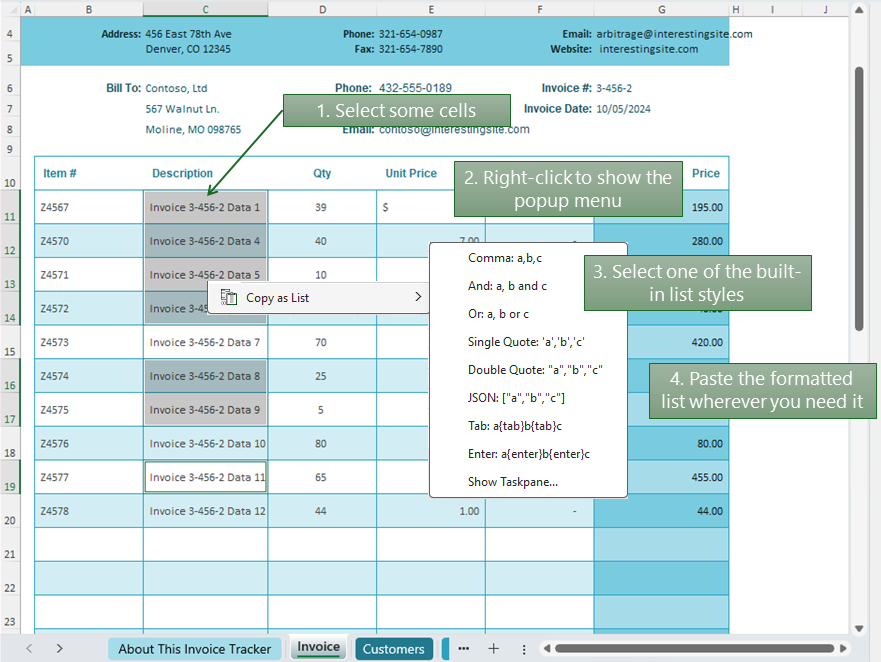Click the previous sheet navigation arrow
The width and height of the screenshot is (881, 662).
(x=28, y=648)
